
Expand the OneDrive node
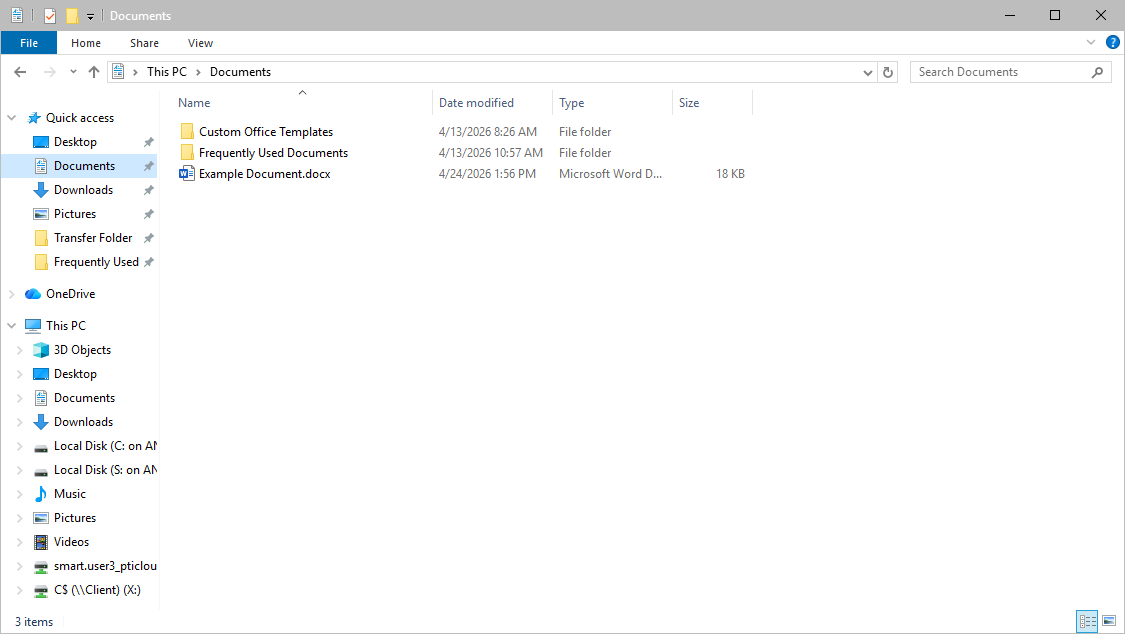pos(11,294)
